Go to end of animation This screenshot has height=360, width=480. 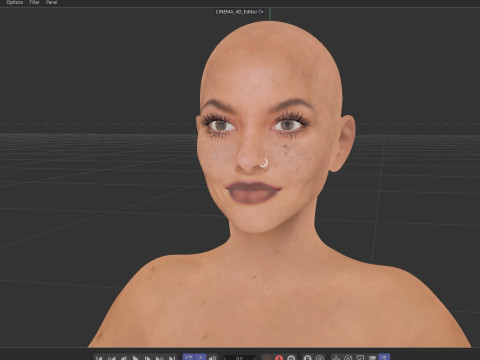pos(172,358)
